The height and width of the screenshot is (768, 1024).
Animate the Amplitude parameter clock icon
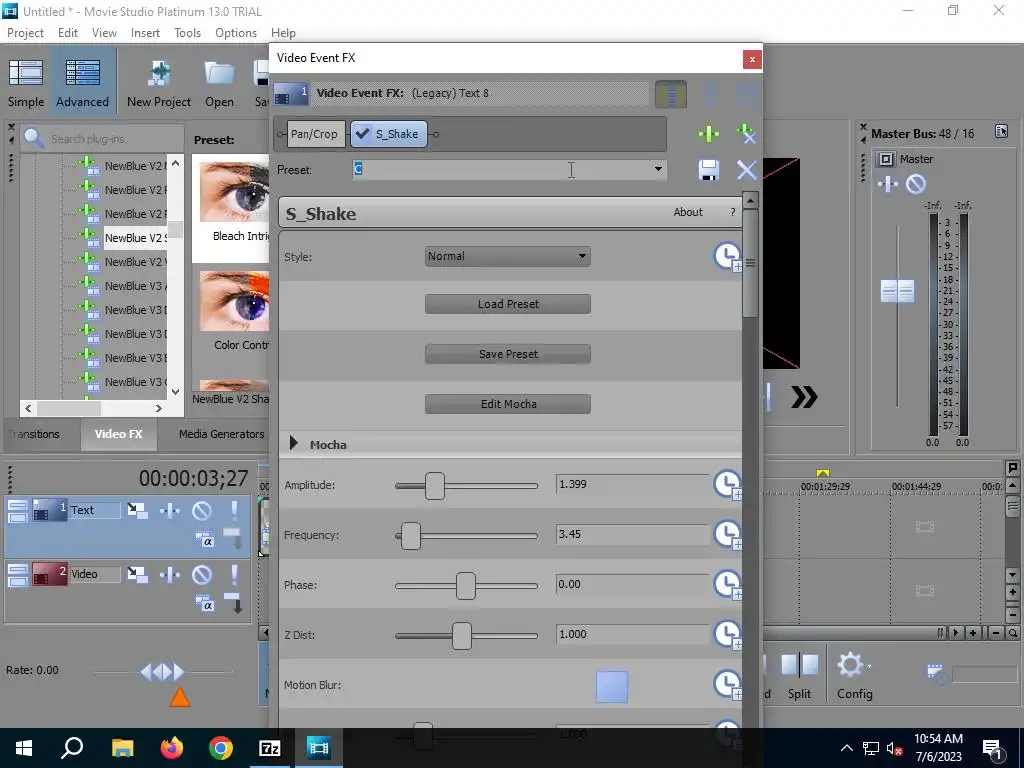tap(728, 485)
